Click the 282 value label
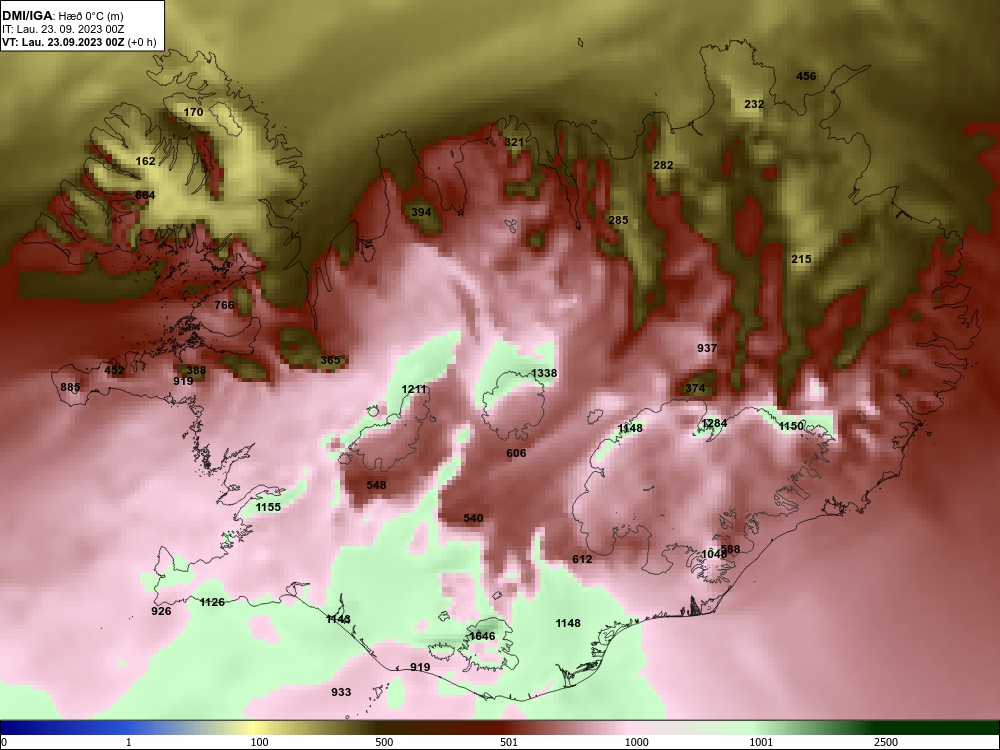1000x750 pixels. (663, 165)
